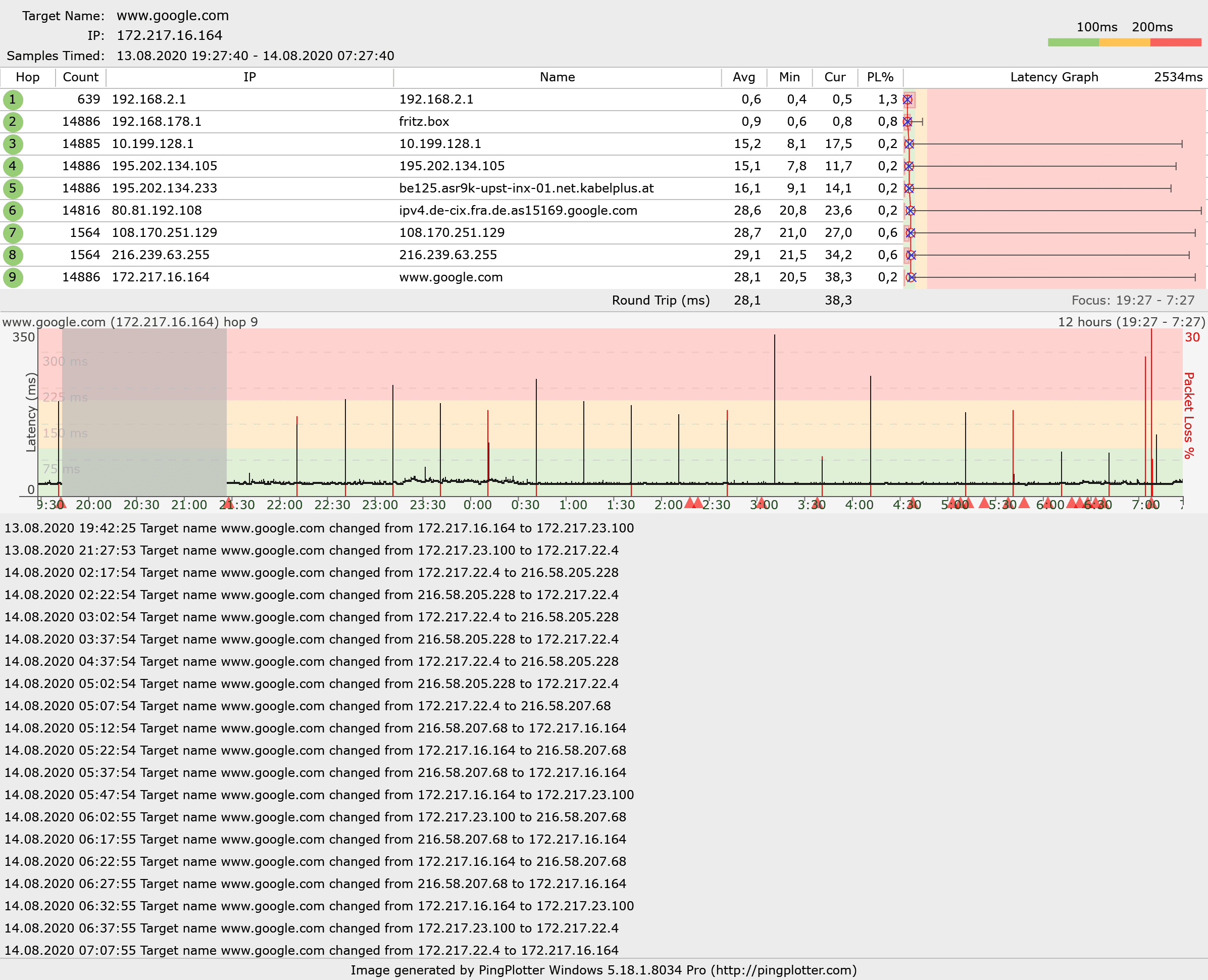Click the hop 3 green circle icon

[13, 144]
